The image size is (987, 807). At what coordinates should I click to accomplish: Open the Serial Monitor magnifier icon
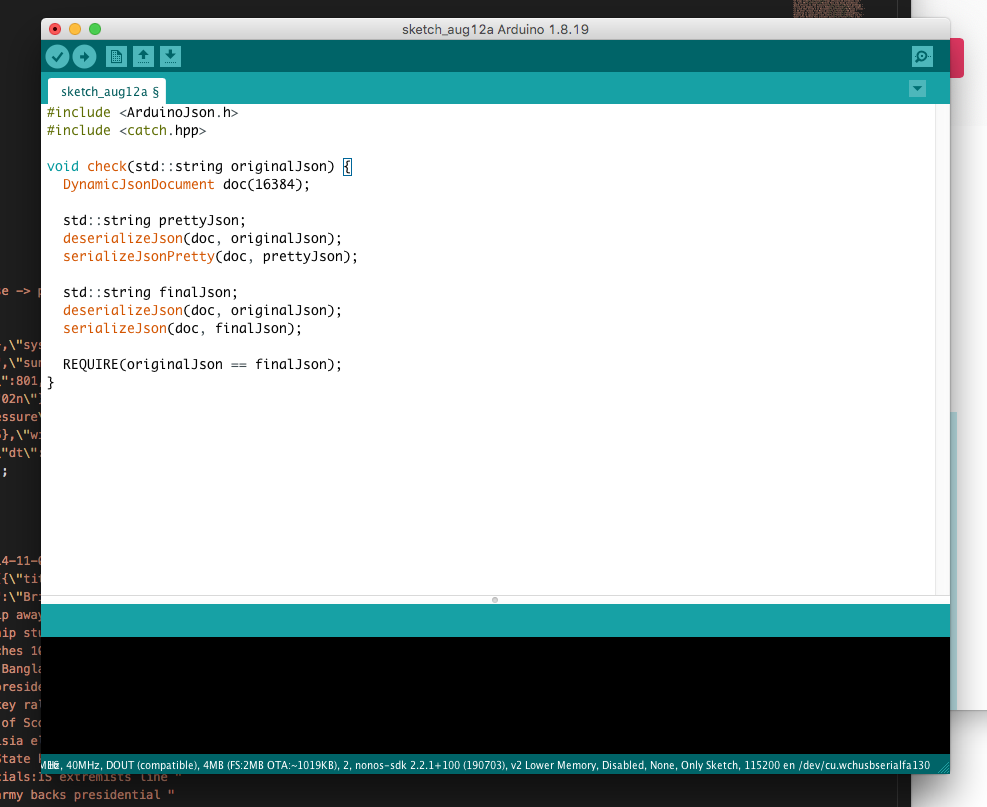[x=922, y=57]
